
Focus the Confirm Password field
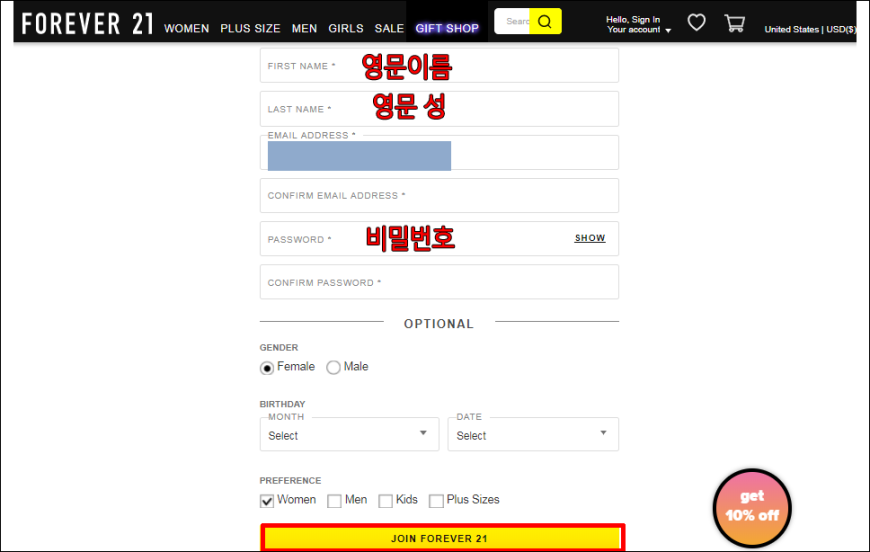point(439,282)
